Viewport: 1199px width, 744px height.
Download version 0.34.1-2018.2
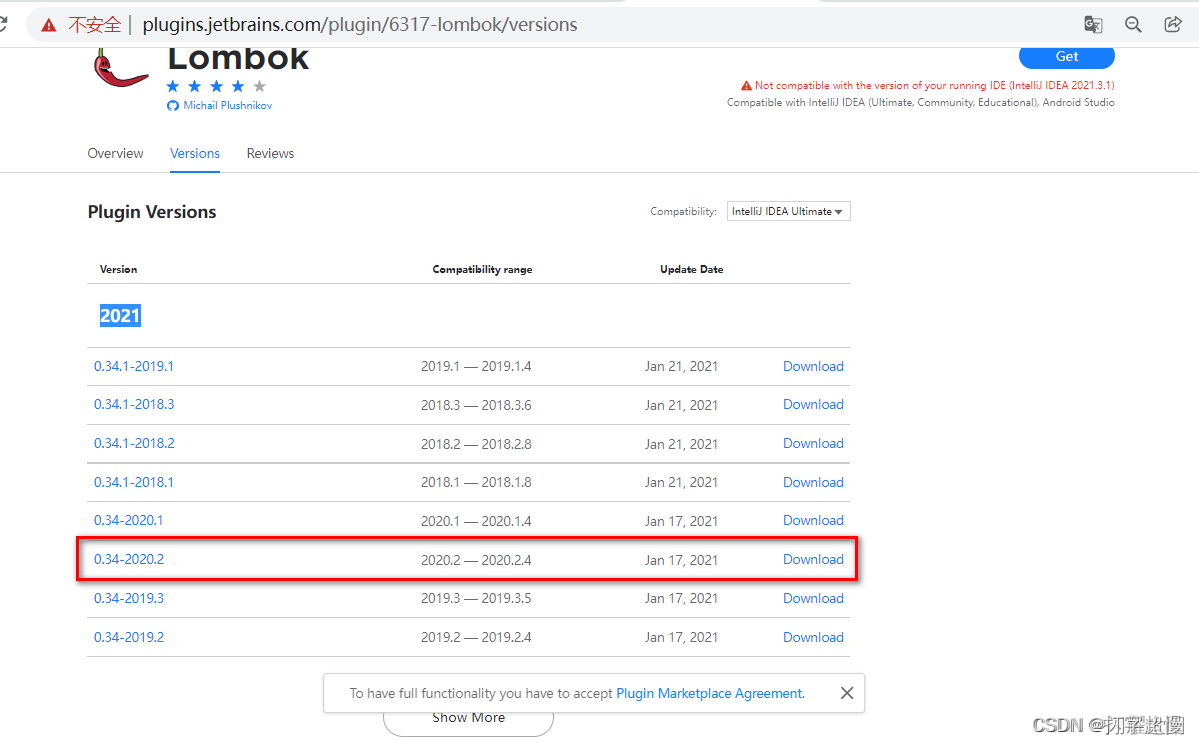click(x=813, y=443)
